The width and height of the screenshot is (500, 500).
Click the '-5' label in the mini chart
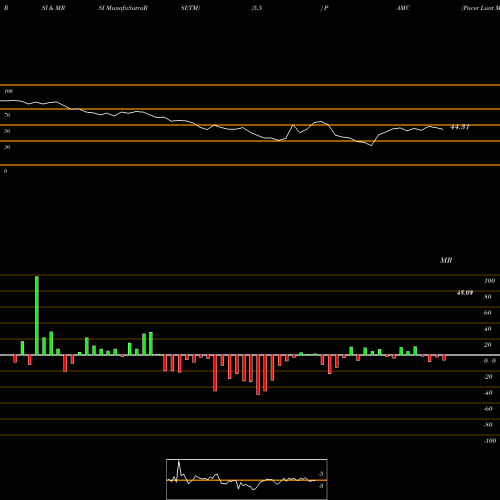pyautogui.click(x=321, y=474)
